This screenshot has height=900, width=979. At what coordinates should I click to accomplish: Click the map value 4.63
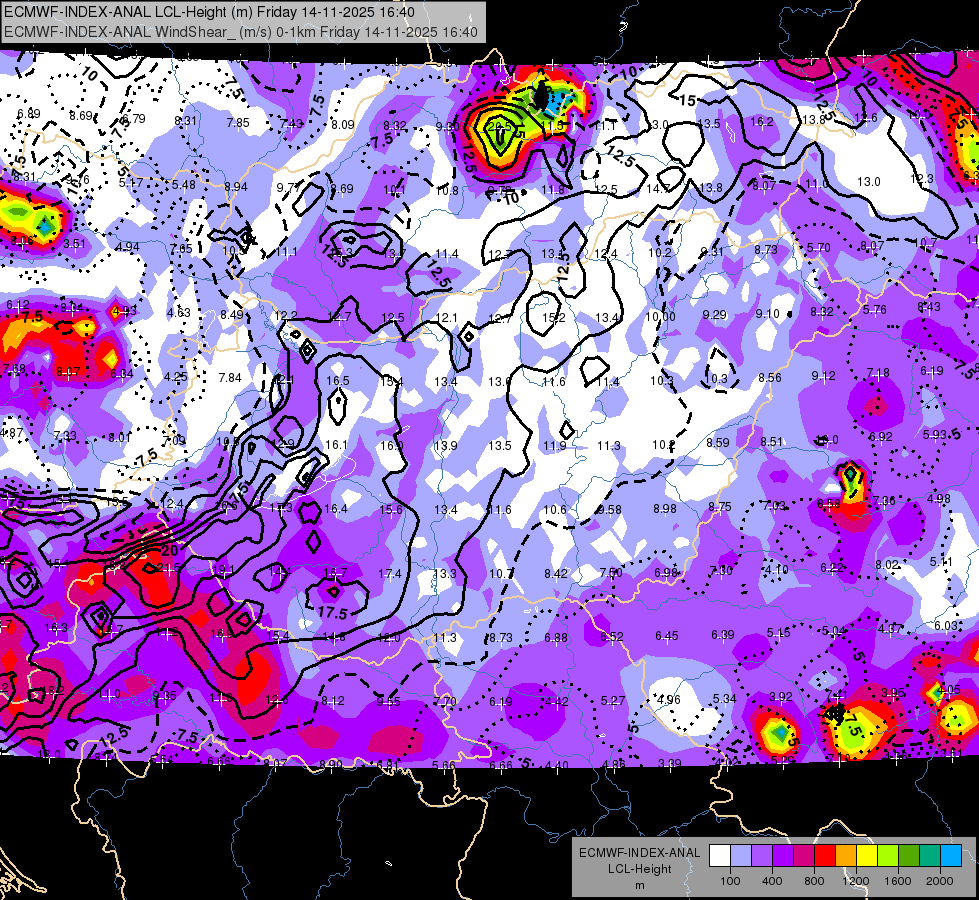pyautogui.click(x=179, y=312)
